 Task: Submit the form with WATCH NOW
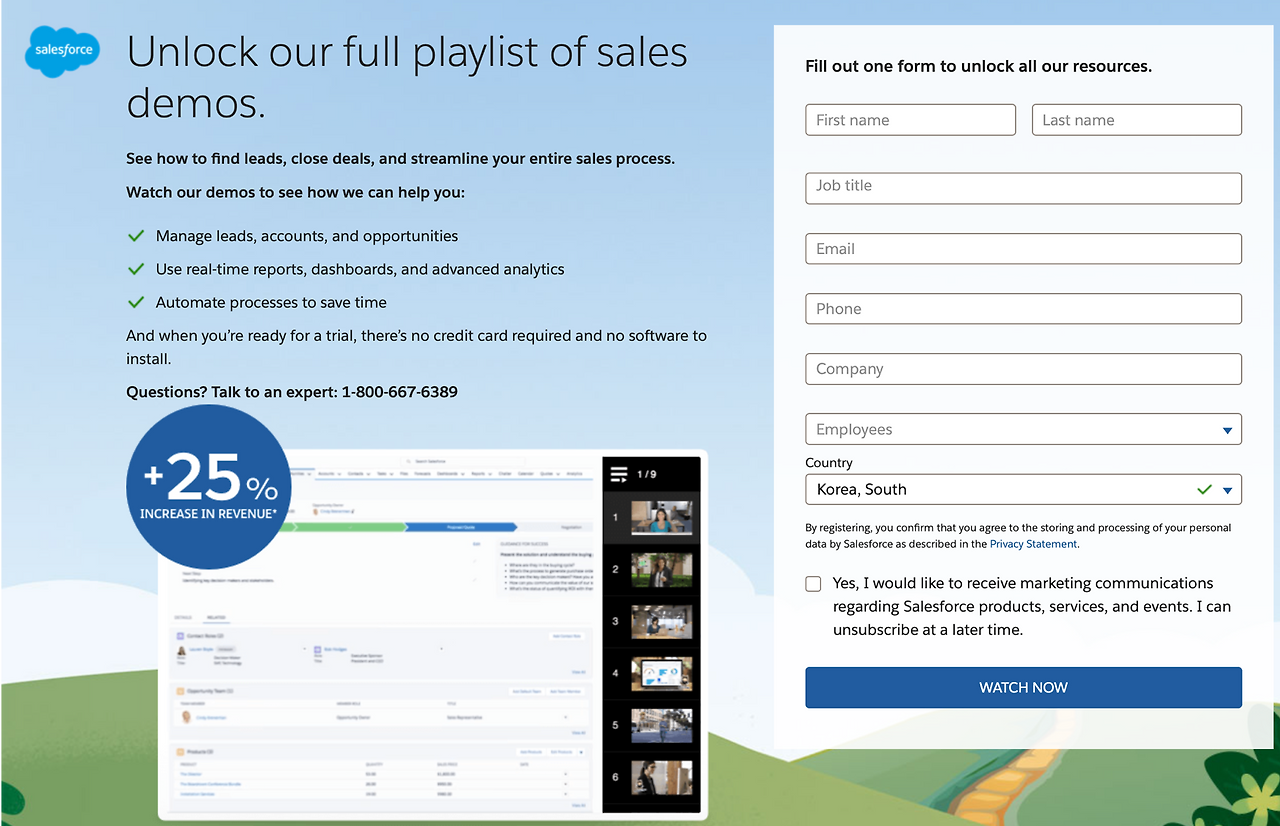1023,688
